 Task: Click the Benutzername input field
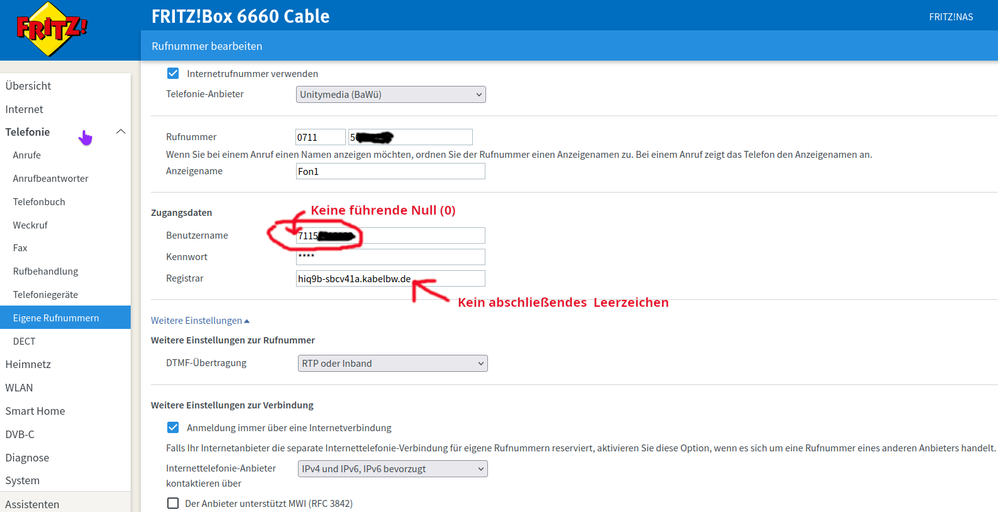[390, 235]
